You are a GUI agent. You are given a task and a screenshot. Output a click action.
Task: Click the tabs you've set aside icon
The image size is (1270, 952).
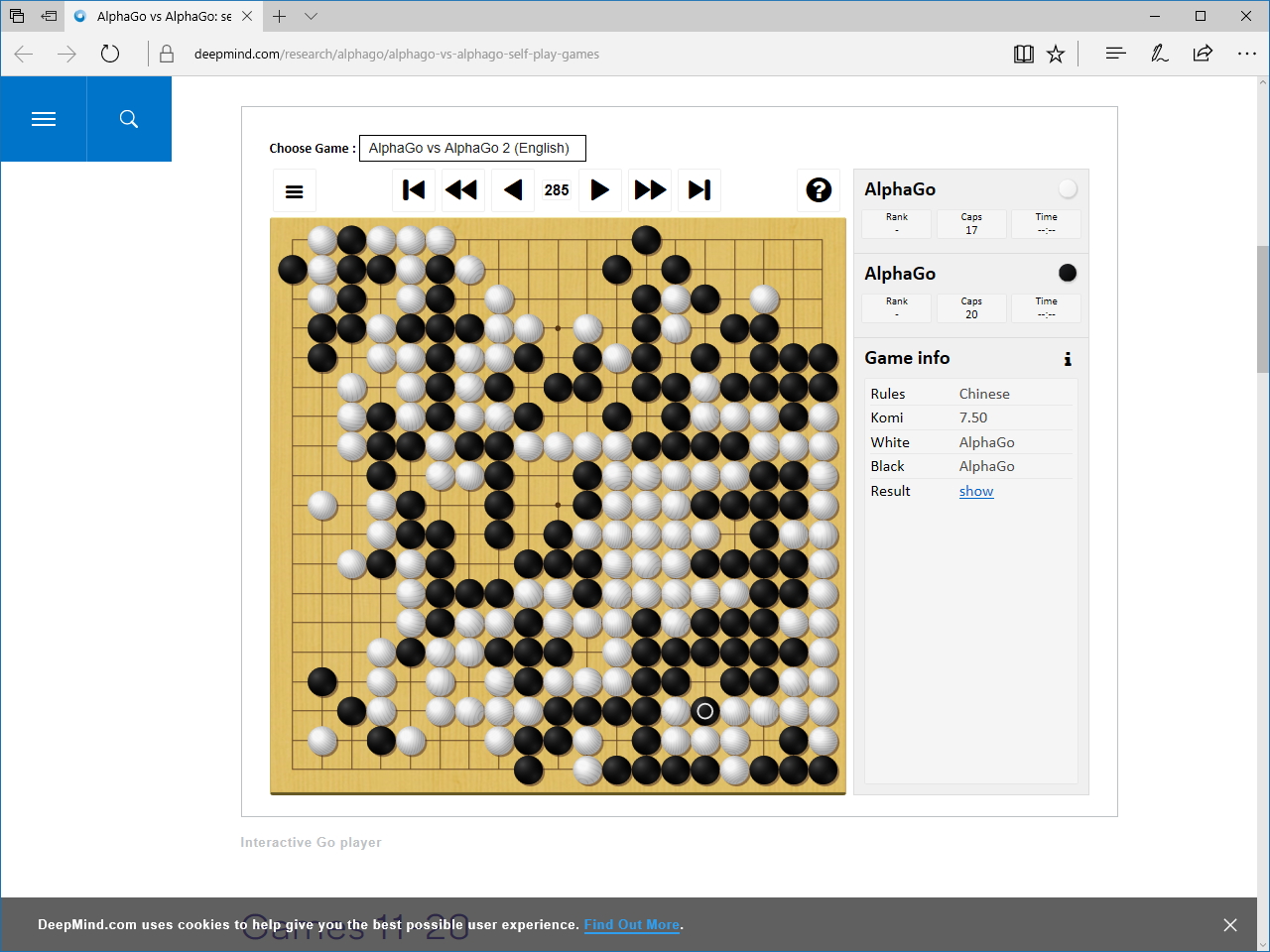pos(17,16)
